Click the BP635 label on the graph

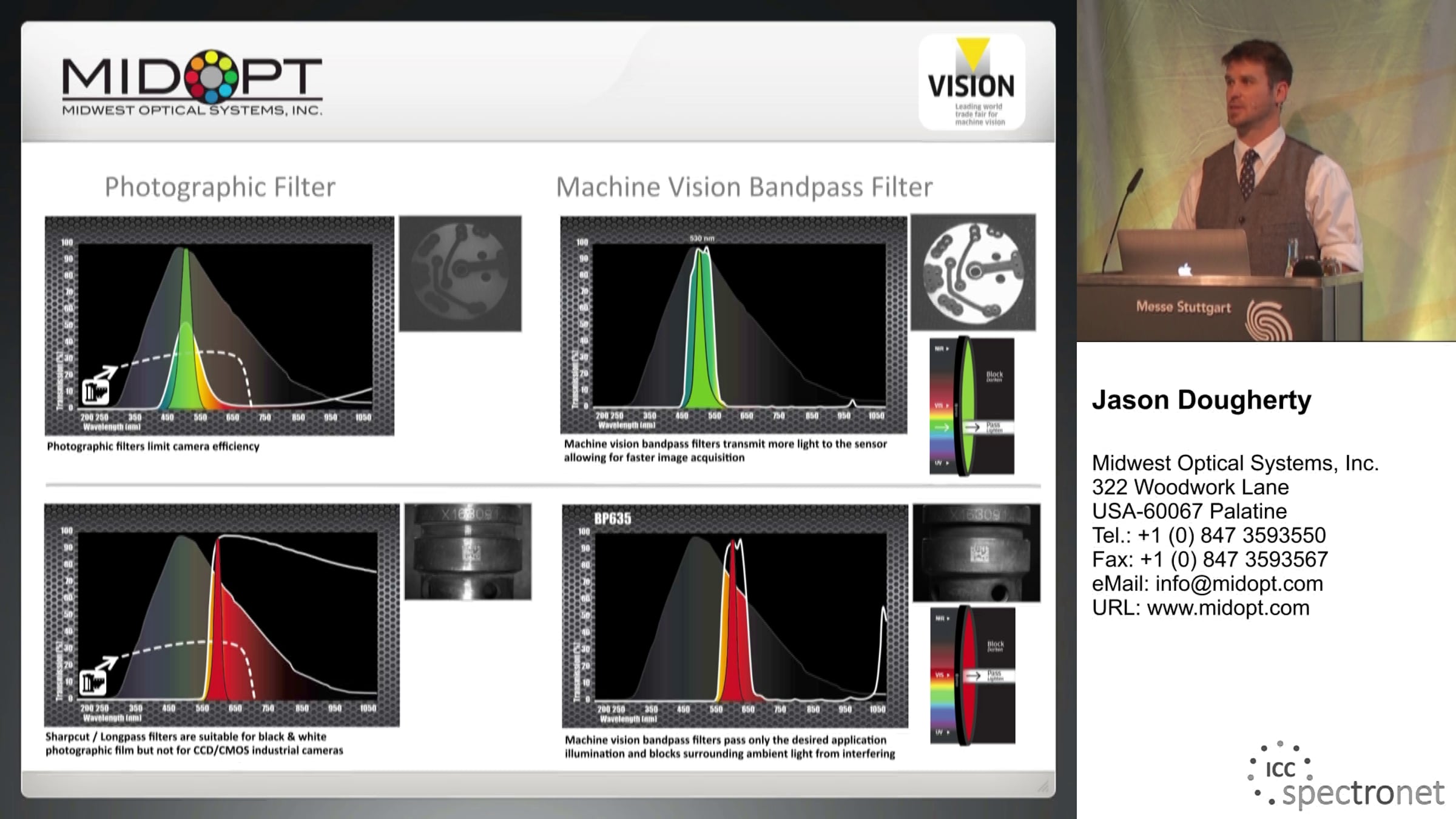point(612,519)
